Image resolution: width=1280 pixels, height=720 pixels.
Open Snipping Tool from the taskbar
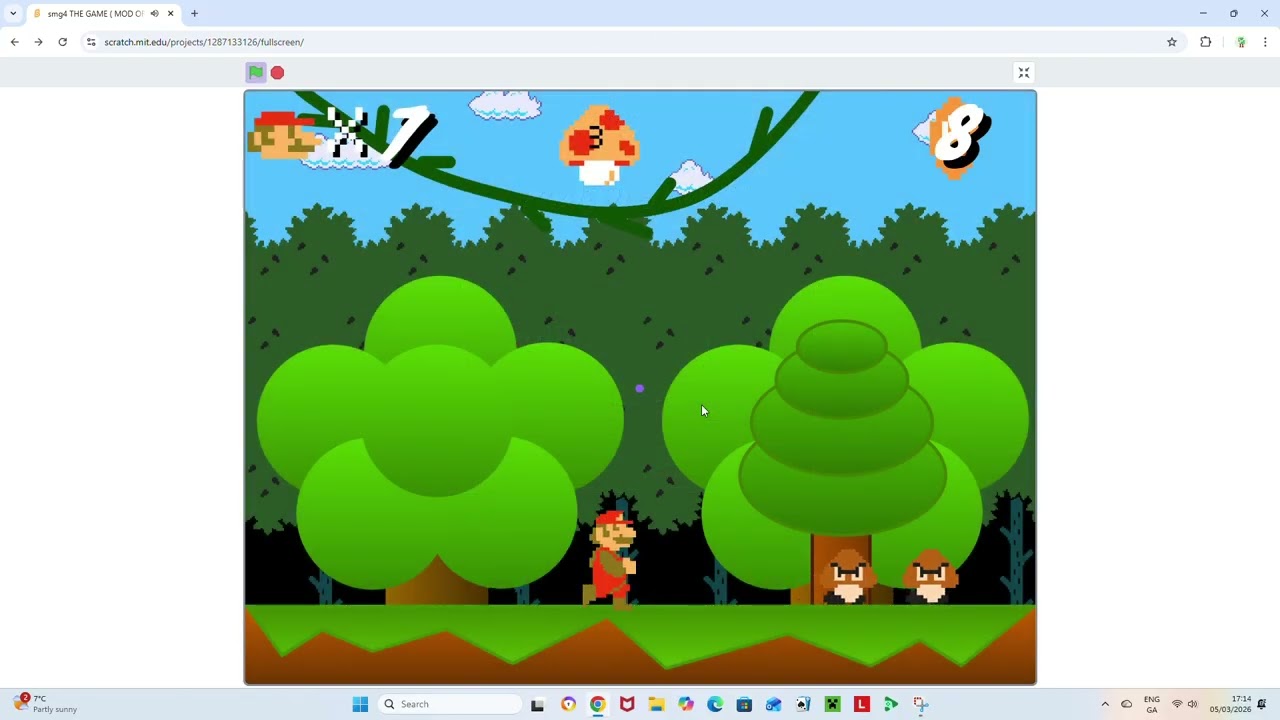point(920,704)
